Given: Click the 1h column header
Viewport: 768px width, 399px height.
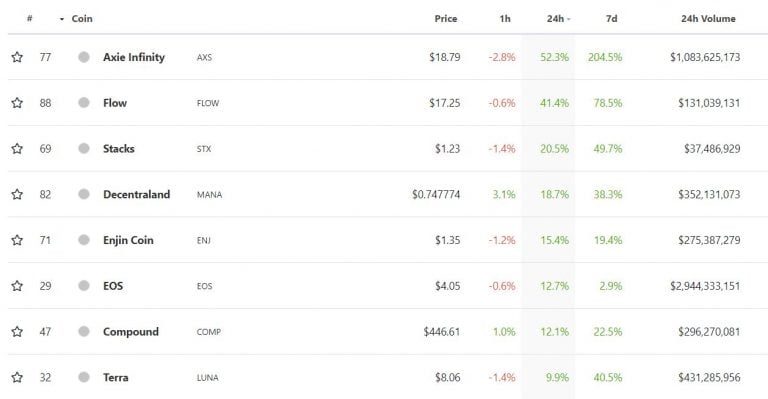Looking at the screenshot, I should (x=505, y=19).
